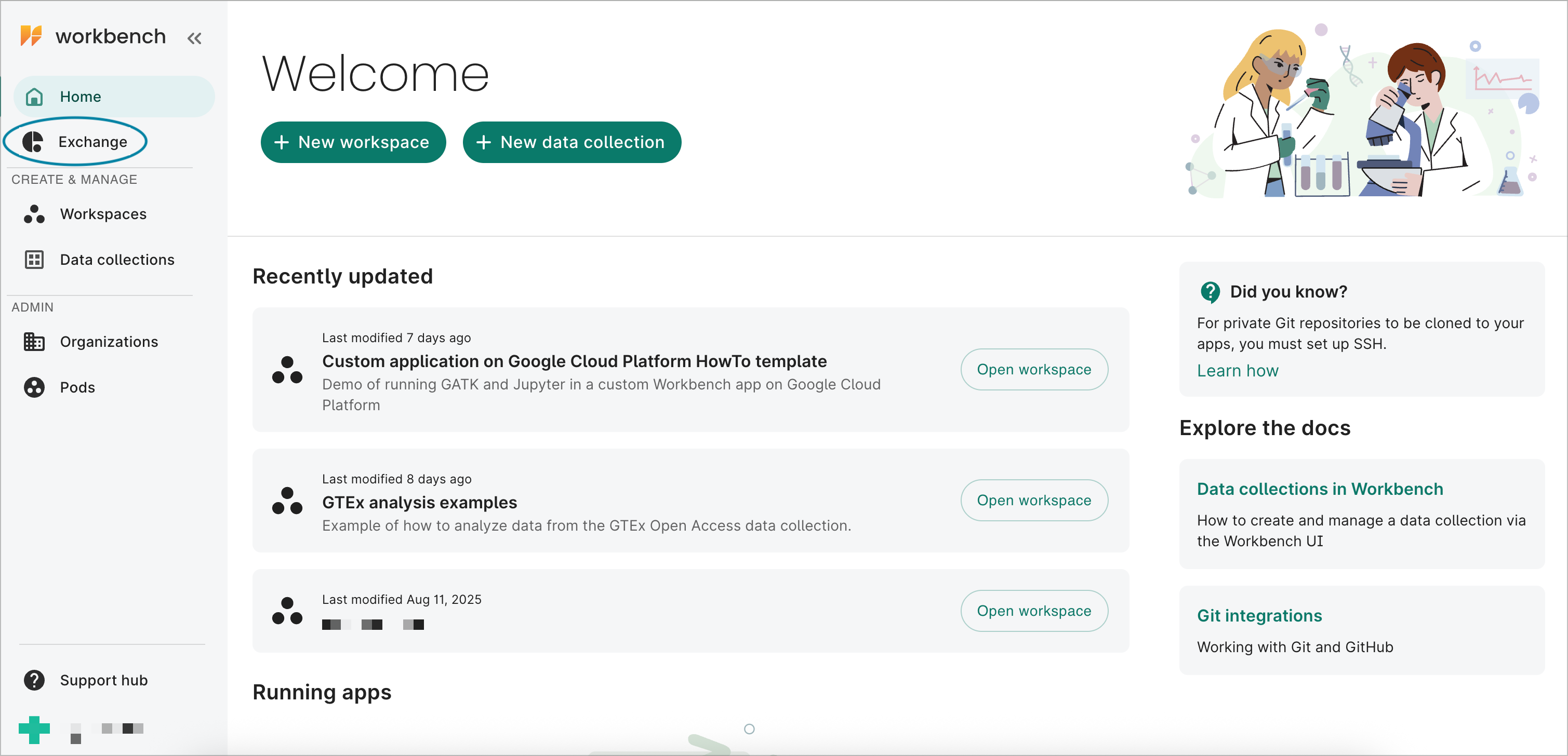Screen dimensions: 1568x756
Task: Open workspace for GTEx analysis examples
Action: tap(1033, 500)
